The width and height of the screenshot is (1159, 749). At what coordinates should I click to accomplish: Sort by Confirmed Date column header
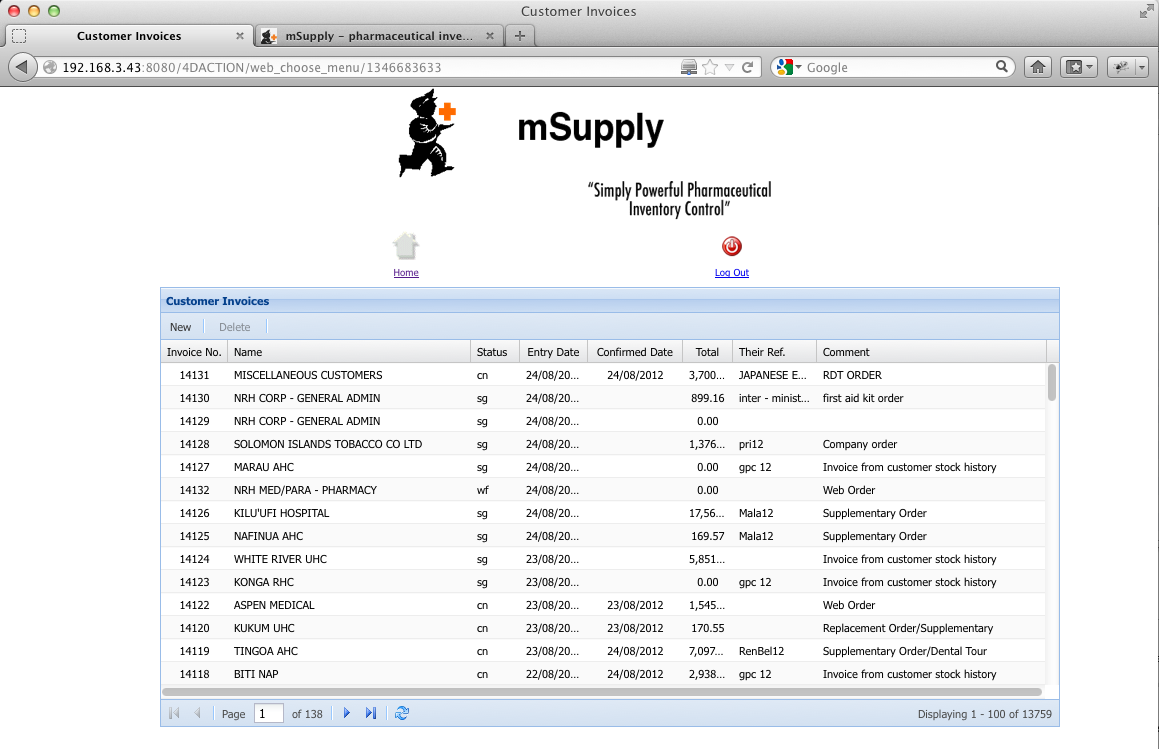pyautogui.click(x=635, y=352)
